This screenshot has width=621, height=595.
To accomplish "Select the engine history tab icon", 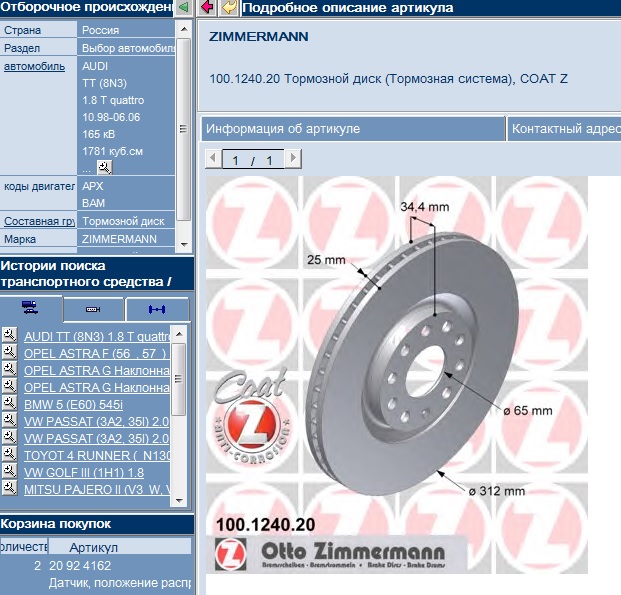I will coord(93,309).
